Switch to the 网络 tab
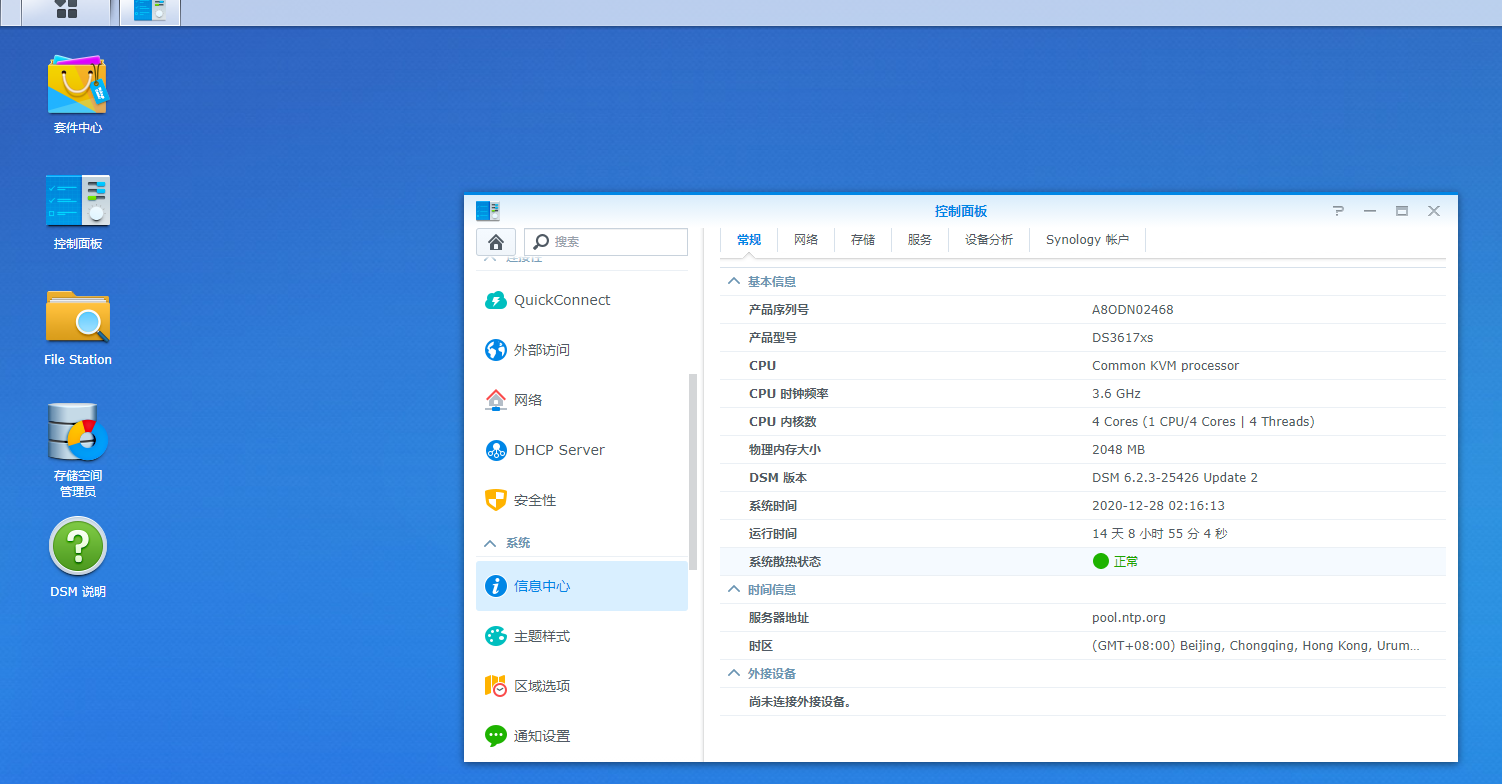This screenshot has height=784, width=1502. point(806,240)
